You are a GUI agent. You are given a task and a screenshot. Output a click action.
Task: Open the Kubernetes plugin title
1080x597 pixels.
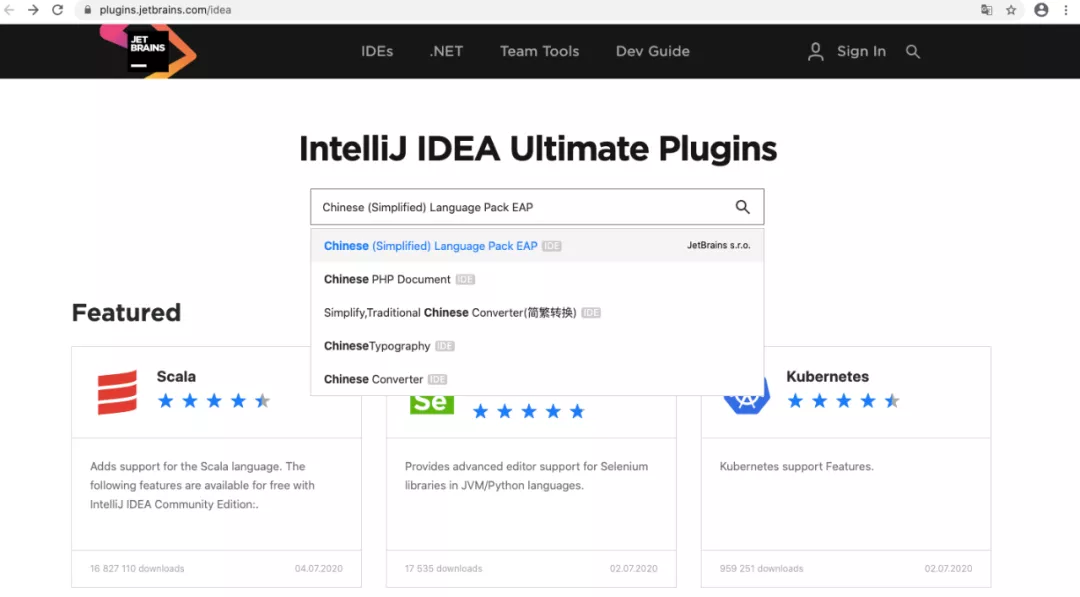(827, 377)
